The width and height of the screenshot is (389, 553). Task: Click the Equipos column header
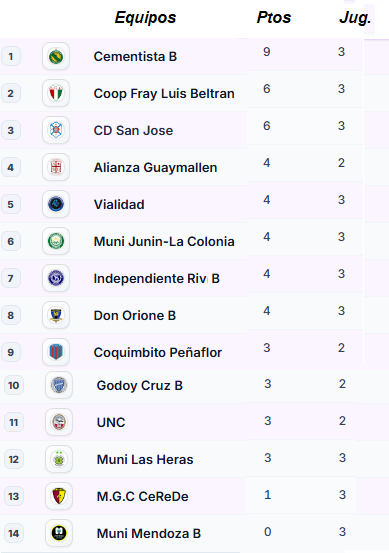145,18
